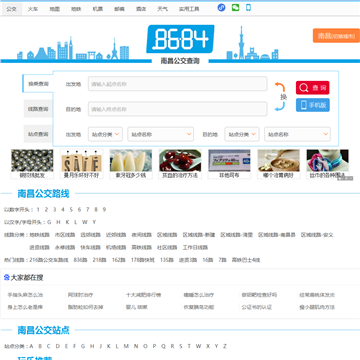Click the orange 南昌 switch-city button
Viewport: 360px width, 360px height.
pyautogui.click(x=336, y=36)
